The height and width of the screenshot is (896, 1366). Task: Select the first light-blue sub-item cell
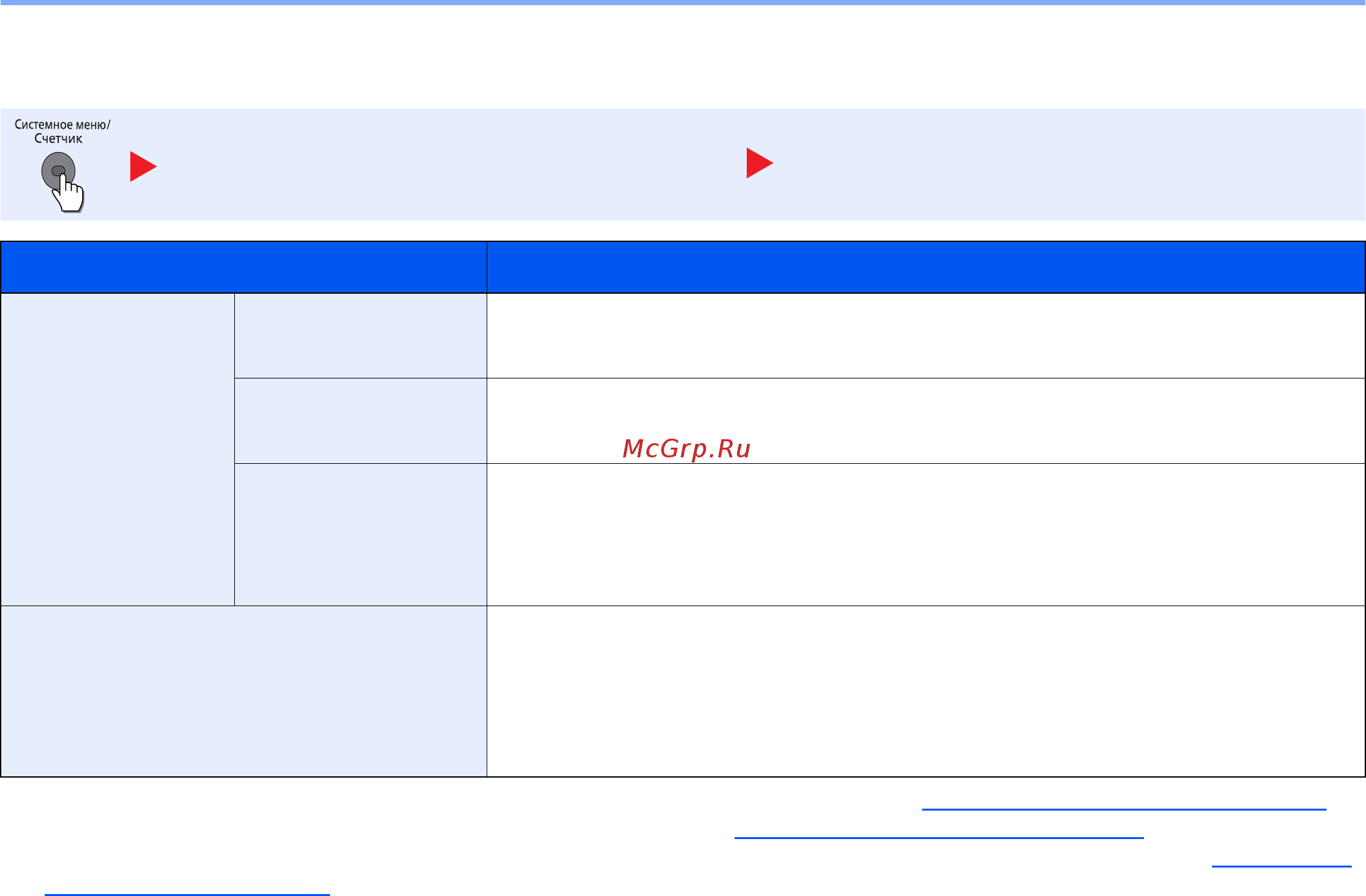click(x=360, y=336)
